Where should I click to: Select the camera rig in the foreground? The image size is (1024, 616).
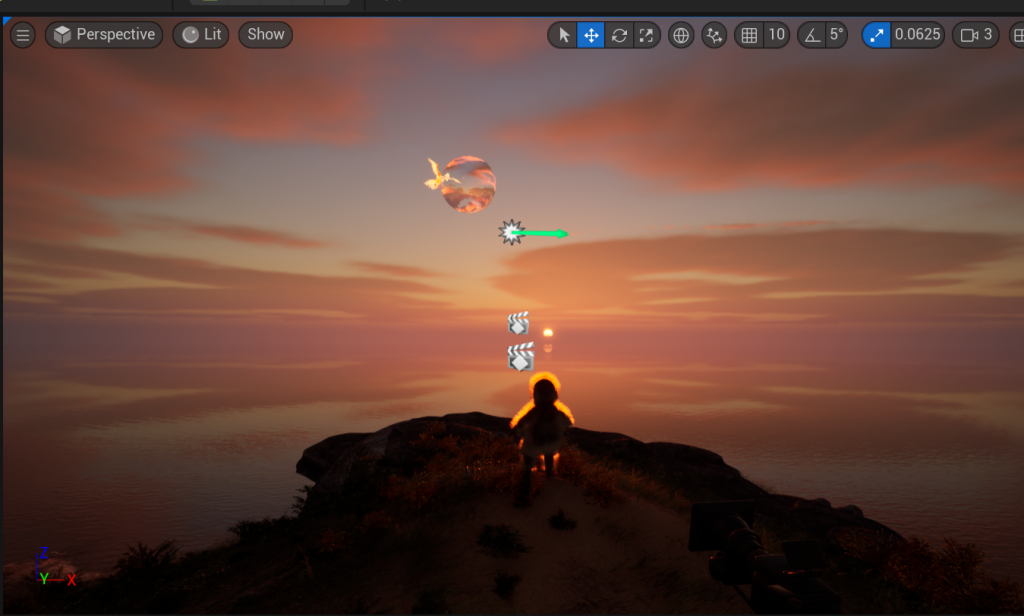(x=764, y=555)
